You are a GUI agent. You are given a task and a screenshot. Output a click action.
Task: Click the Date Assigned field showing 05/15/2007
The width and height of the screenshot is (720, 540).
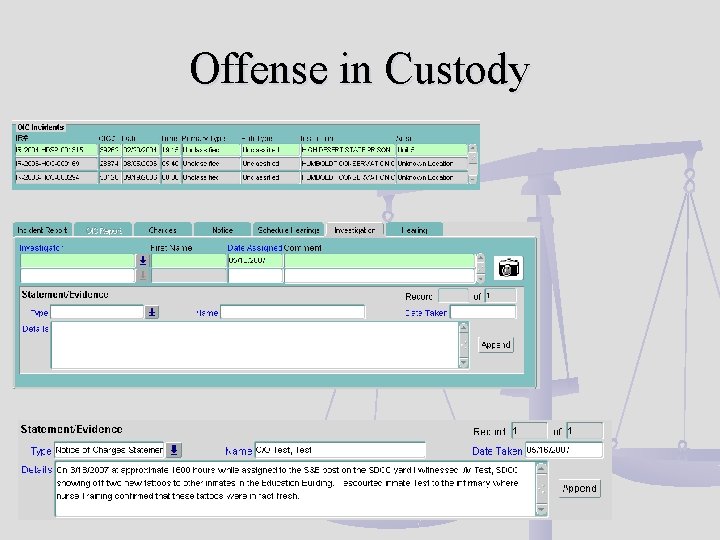tap(255, 260)
